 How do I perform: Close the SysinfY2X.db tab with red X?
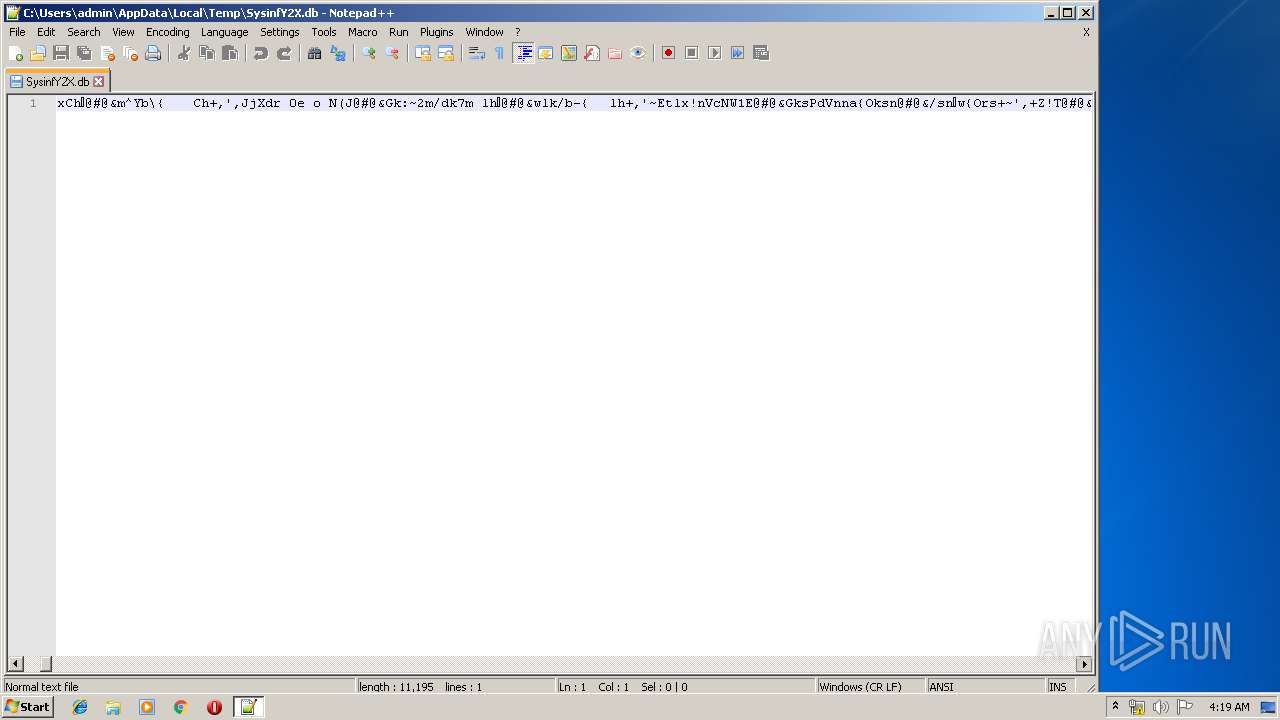click(98, 82)
